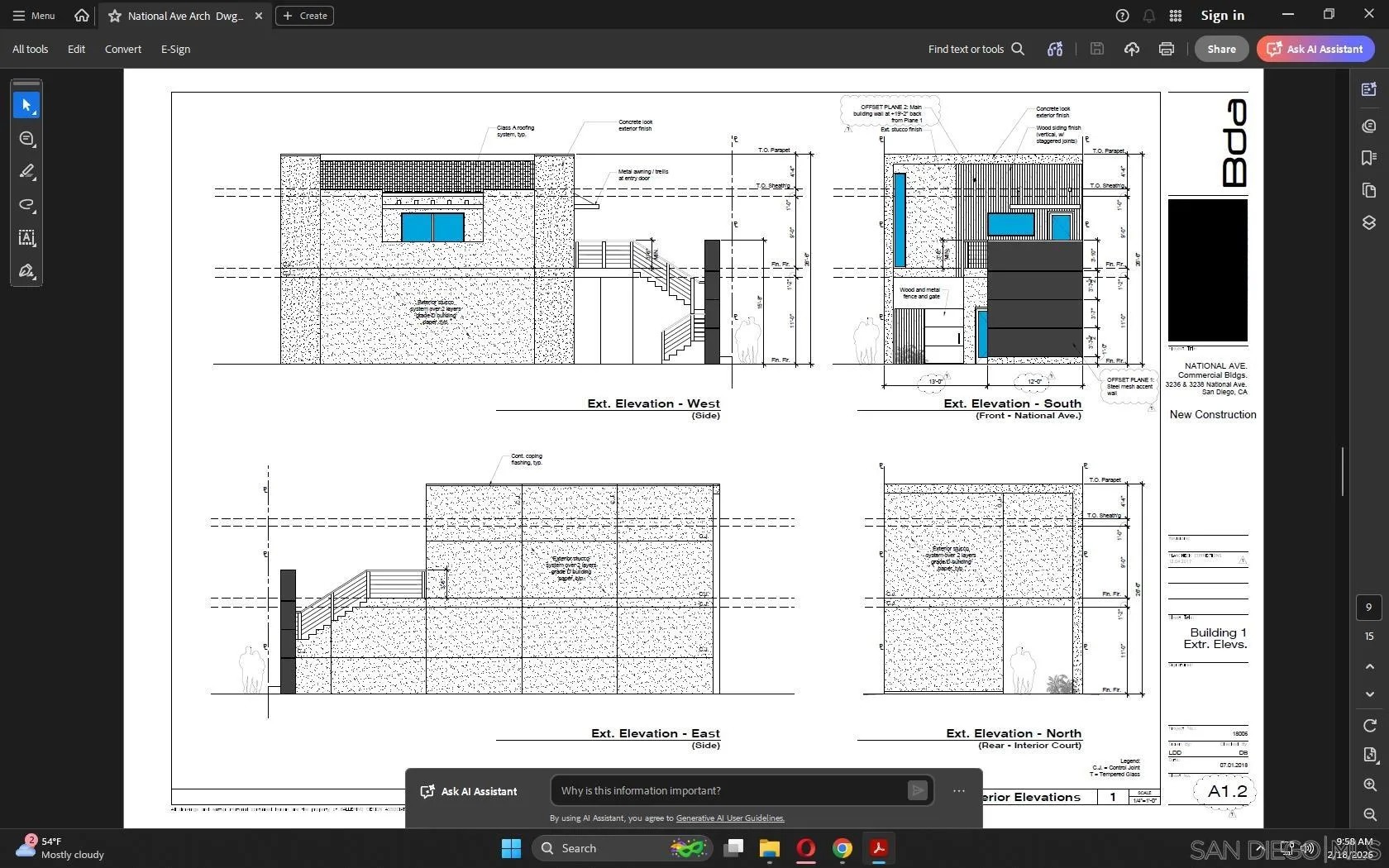1389x868 pixels.
Task: Open bookmarks panel in right sidebar
Action: [x=1368, y=158]
